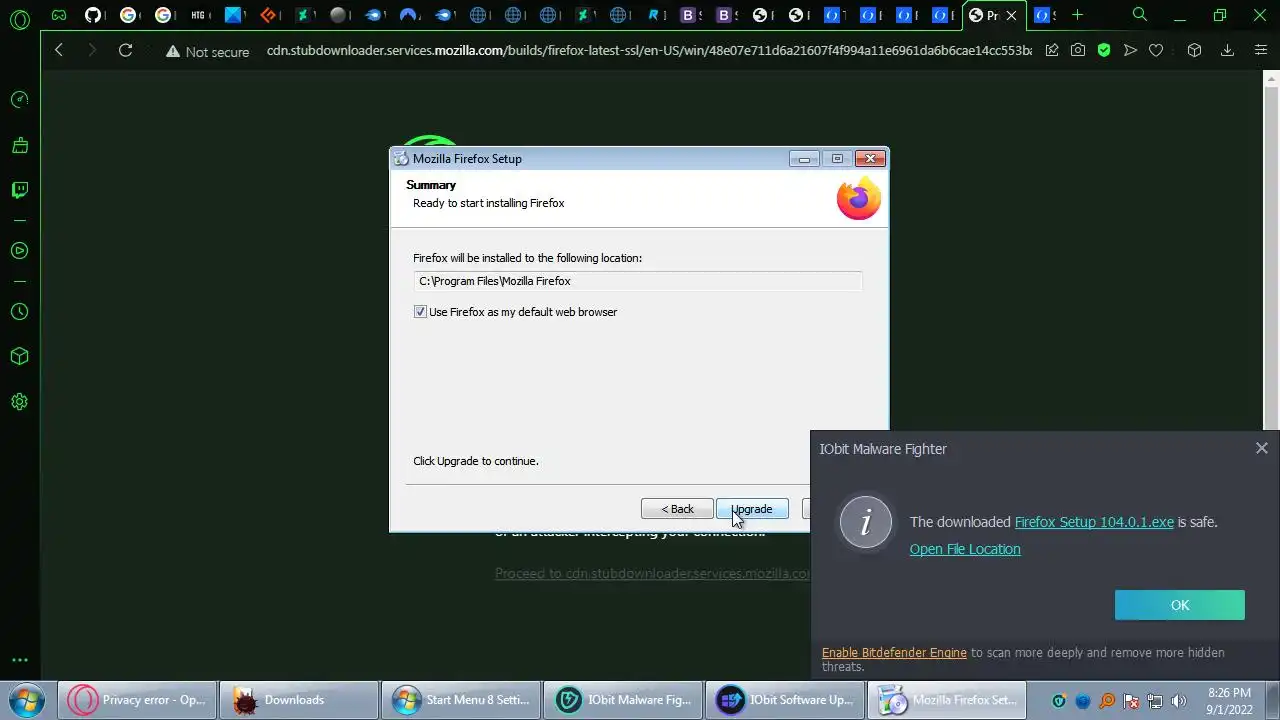
Task: Click the Upgrade button in Firefox Setup
Action: [752, 509]
